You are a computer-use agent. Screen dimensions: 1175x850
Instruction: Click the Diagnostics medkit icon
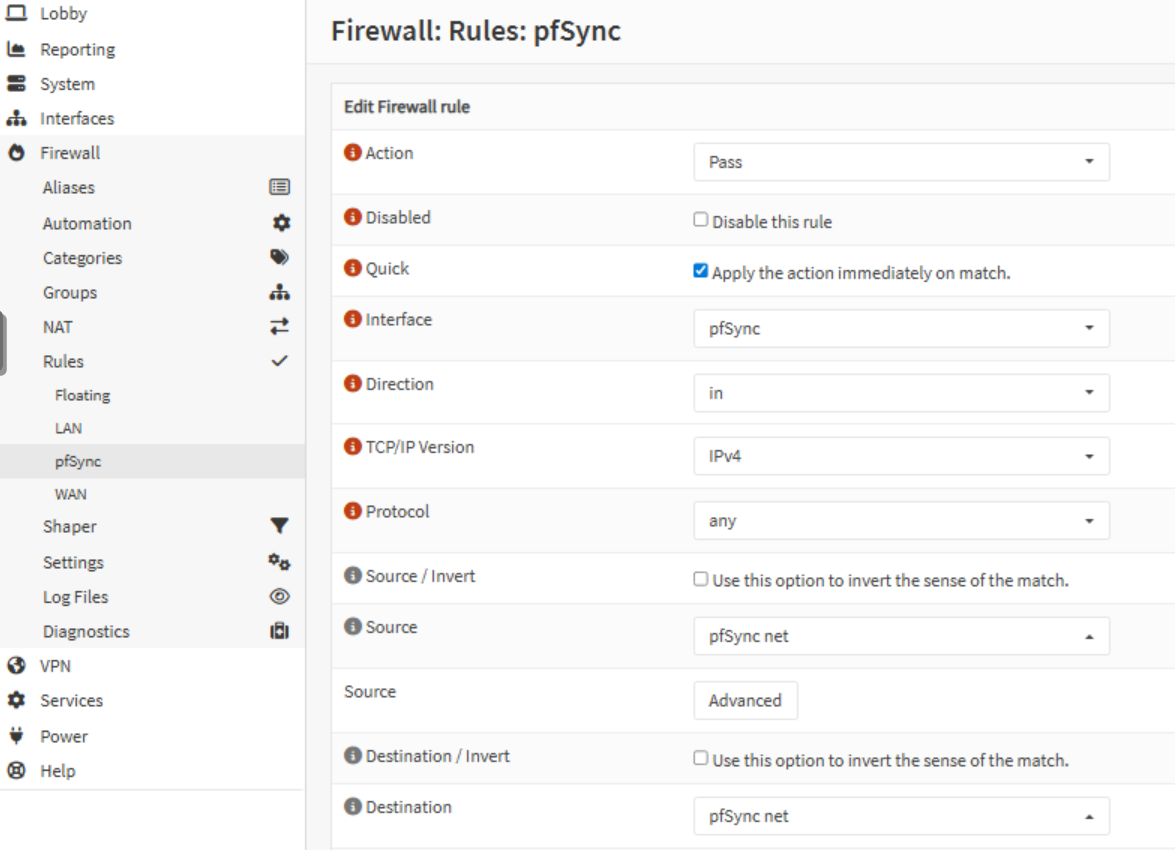coord(280,631)
